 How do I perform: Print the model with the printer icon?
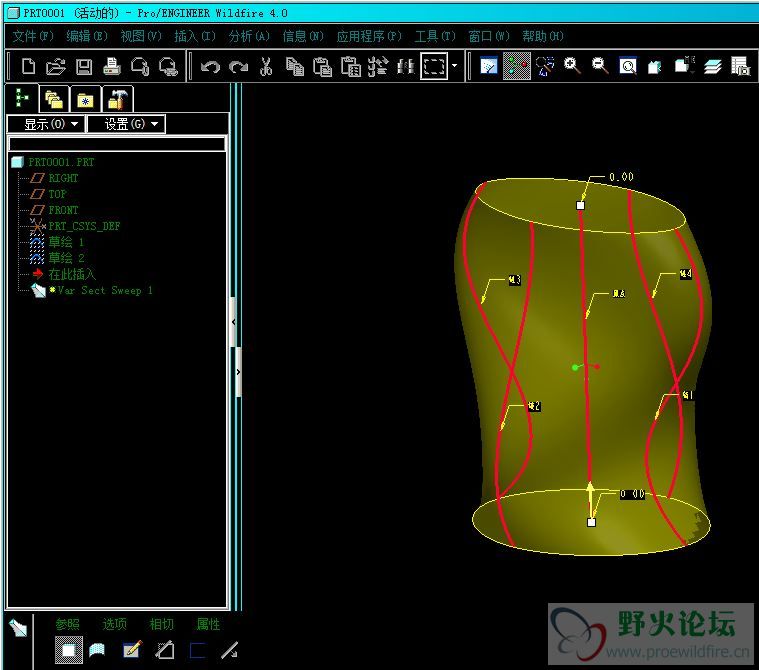112,66
